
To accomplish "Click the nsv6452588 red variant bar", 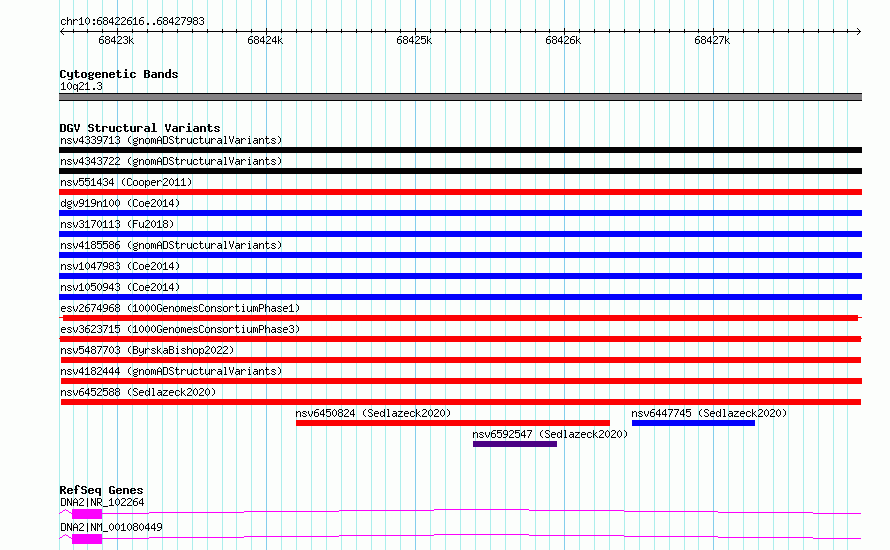I will click(x=460, y=402).
